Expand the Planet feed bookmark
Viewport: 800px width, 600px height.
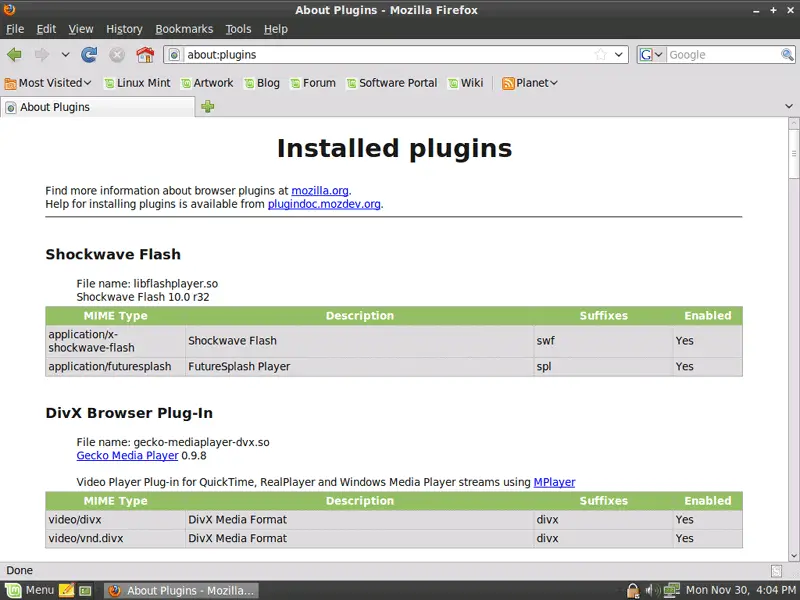(x=530, y=83)
